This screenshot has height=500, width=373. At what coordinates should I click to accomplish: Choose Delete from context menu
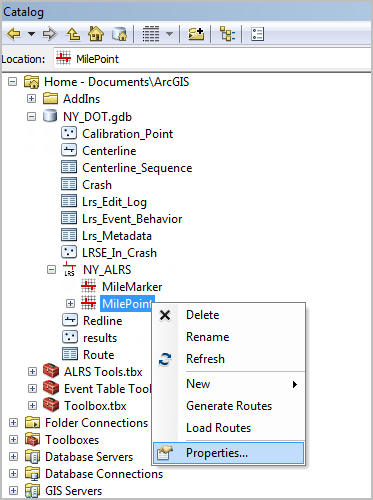229,315
